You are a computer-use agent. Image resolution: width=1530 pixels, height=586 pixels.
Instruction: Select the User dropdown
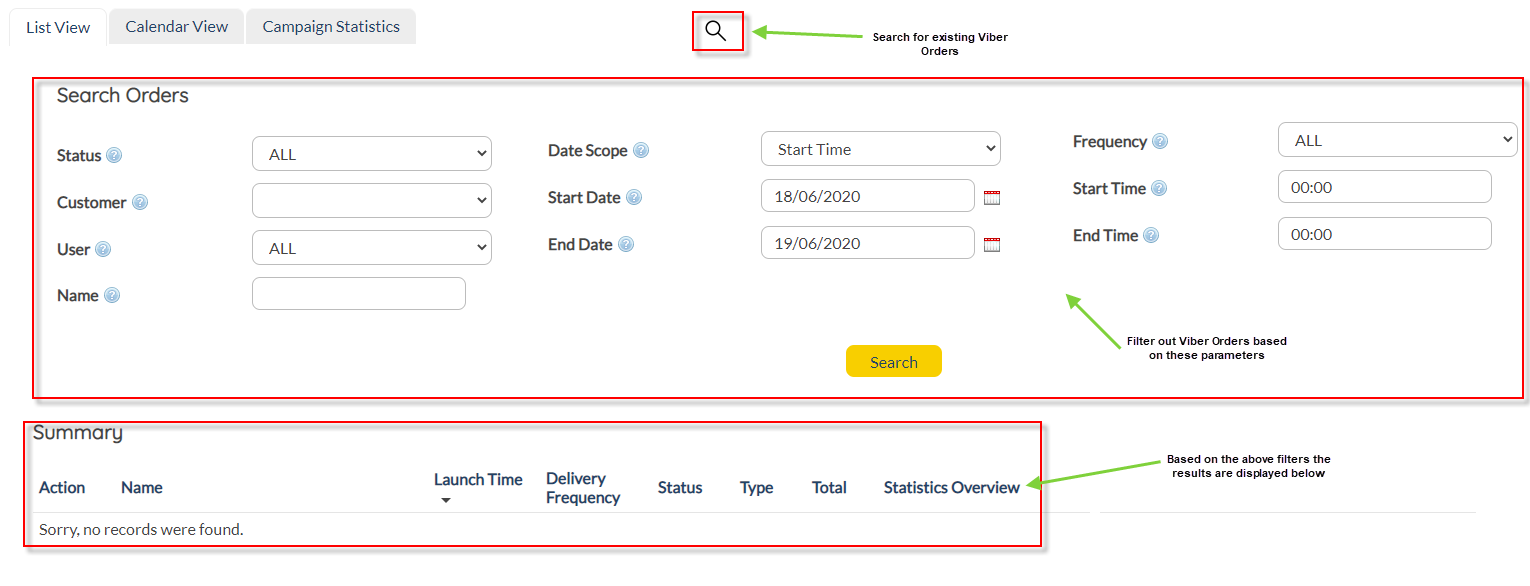[371, 248]
